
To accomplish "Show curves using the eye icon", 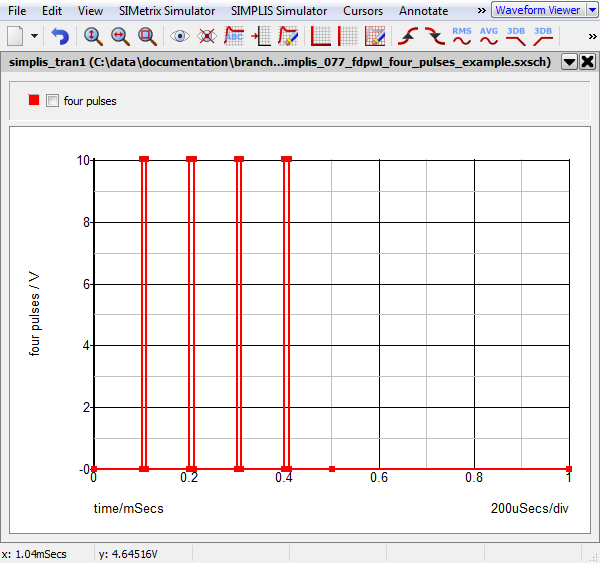I will tap(180, 36).
